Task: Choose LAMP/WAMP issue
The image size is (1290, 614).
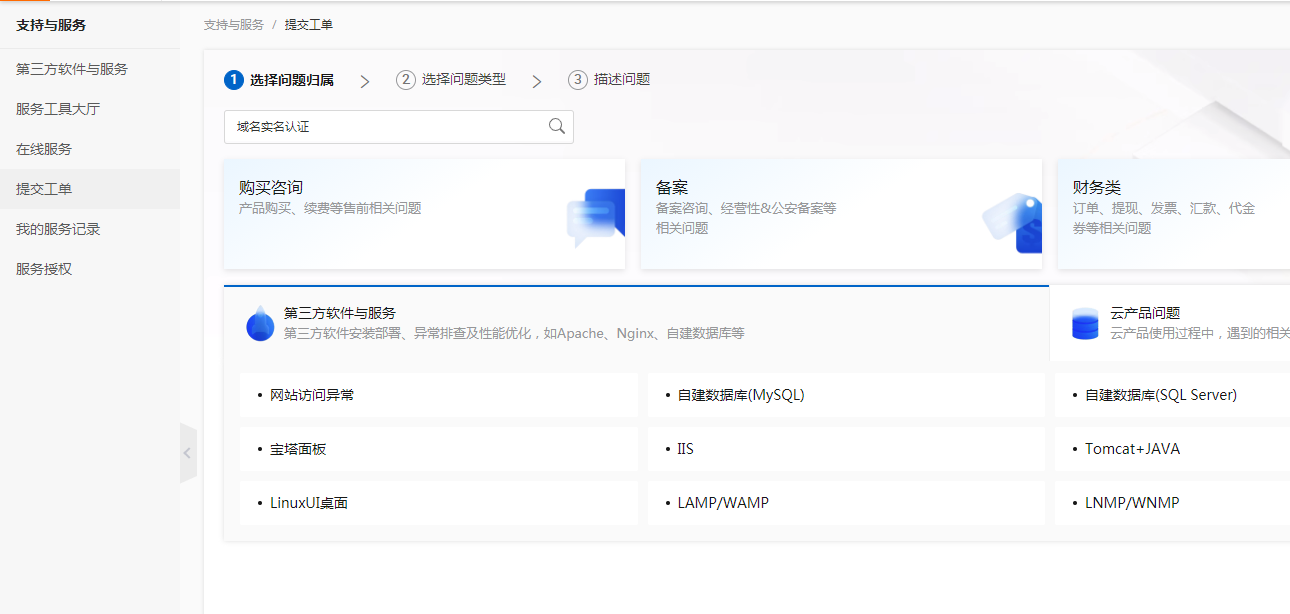Action: pos(846,503)
